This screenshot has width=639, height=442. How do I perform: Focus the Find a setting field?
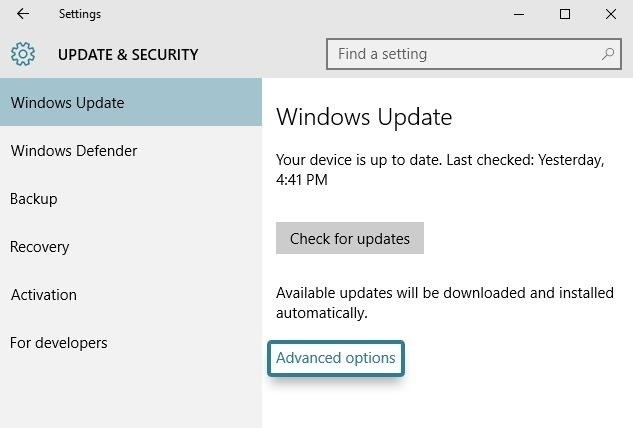coord(465,54)
